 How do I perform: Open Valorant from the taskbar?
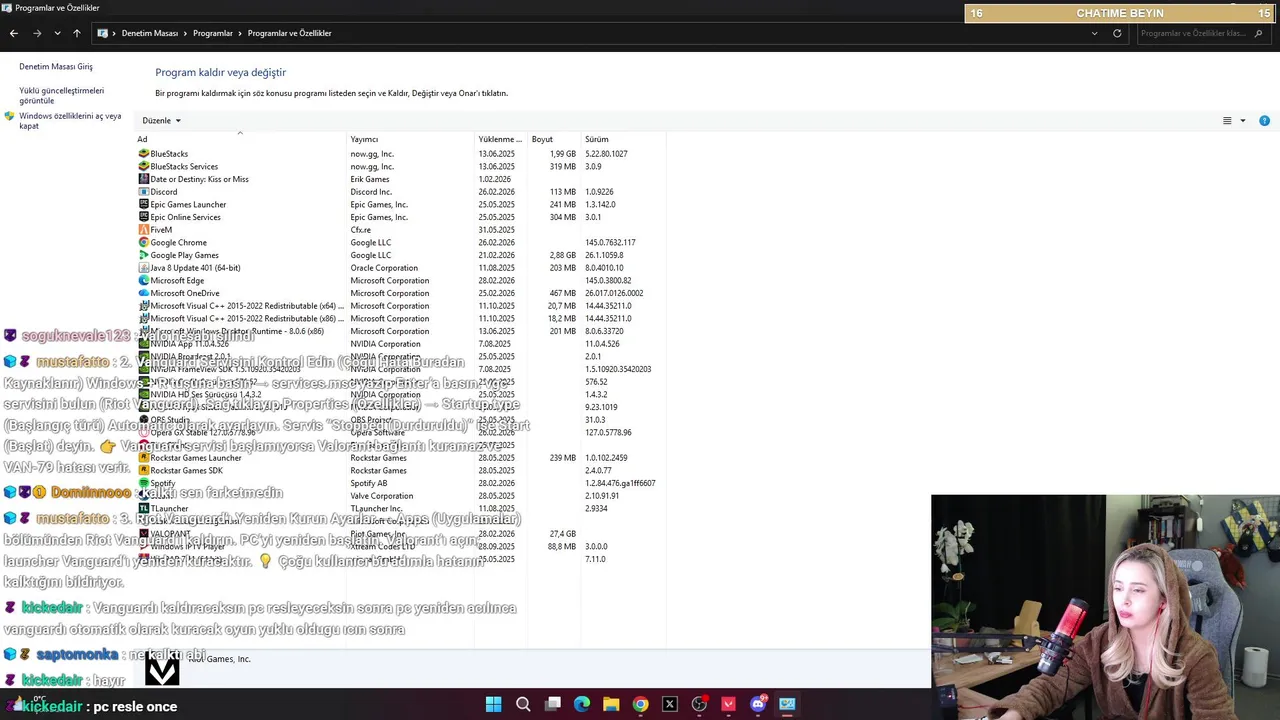coord(728,704)
